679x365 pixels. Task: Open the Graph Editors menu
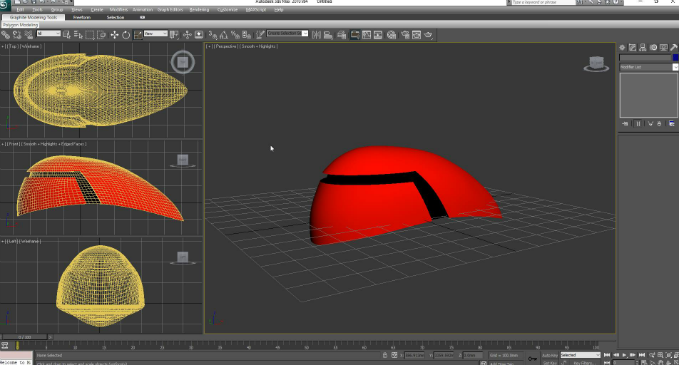click(170, 10)
